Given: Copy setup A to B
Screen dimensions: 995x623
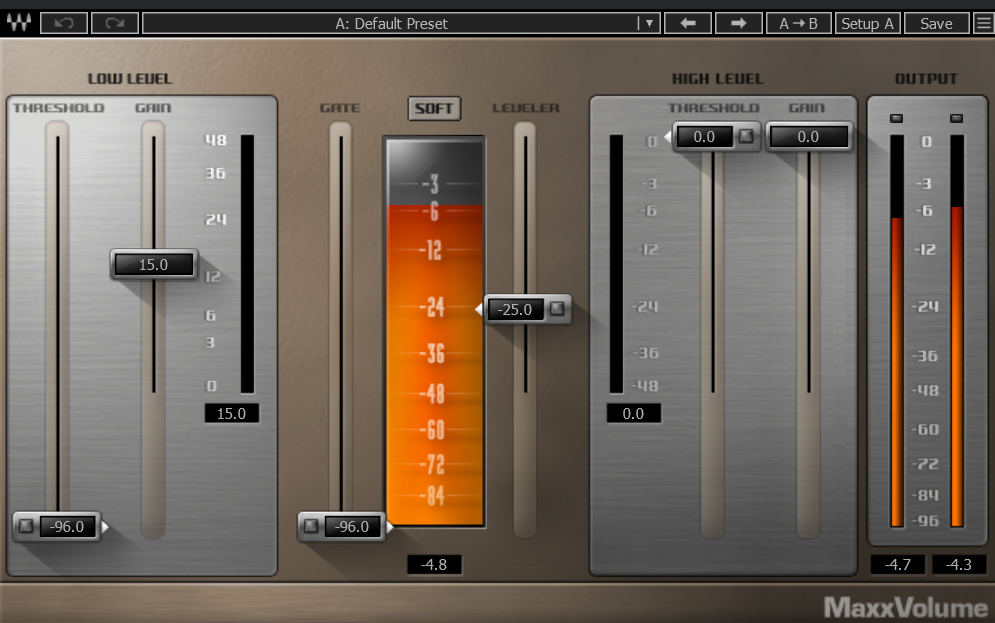Looking at the screenshot, I should click(x=798, y=23).
